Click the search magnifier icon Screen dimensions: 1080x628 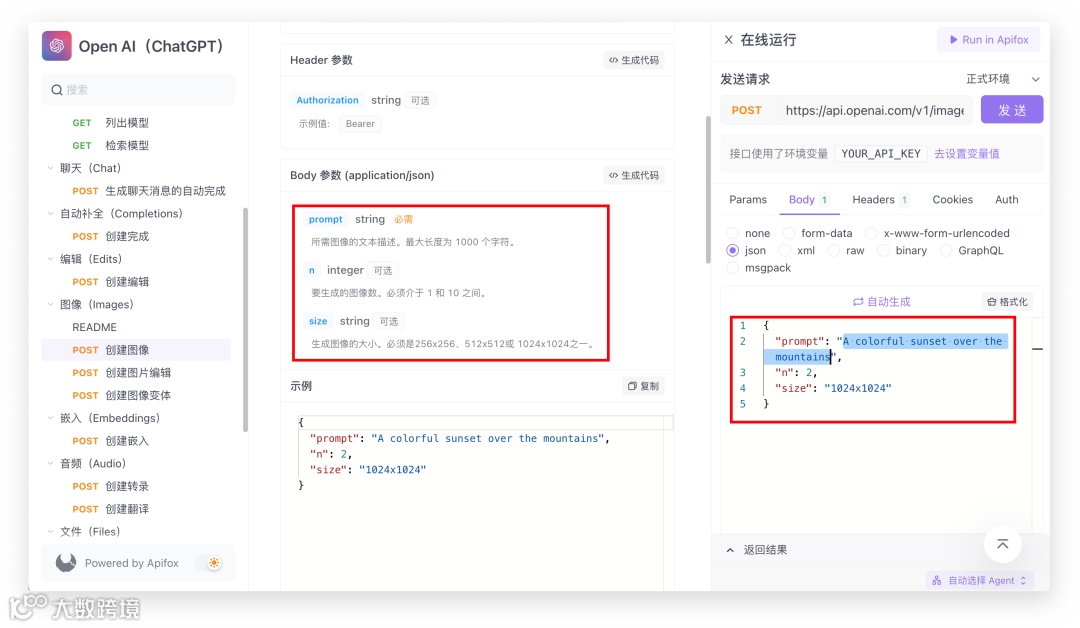57,90
